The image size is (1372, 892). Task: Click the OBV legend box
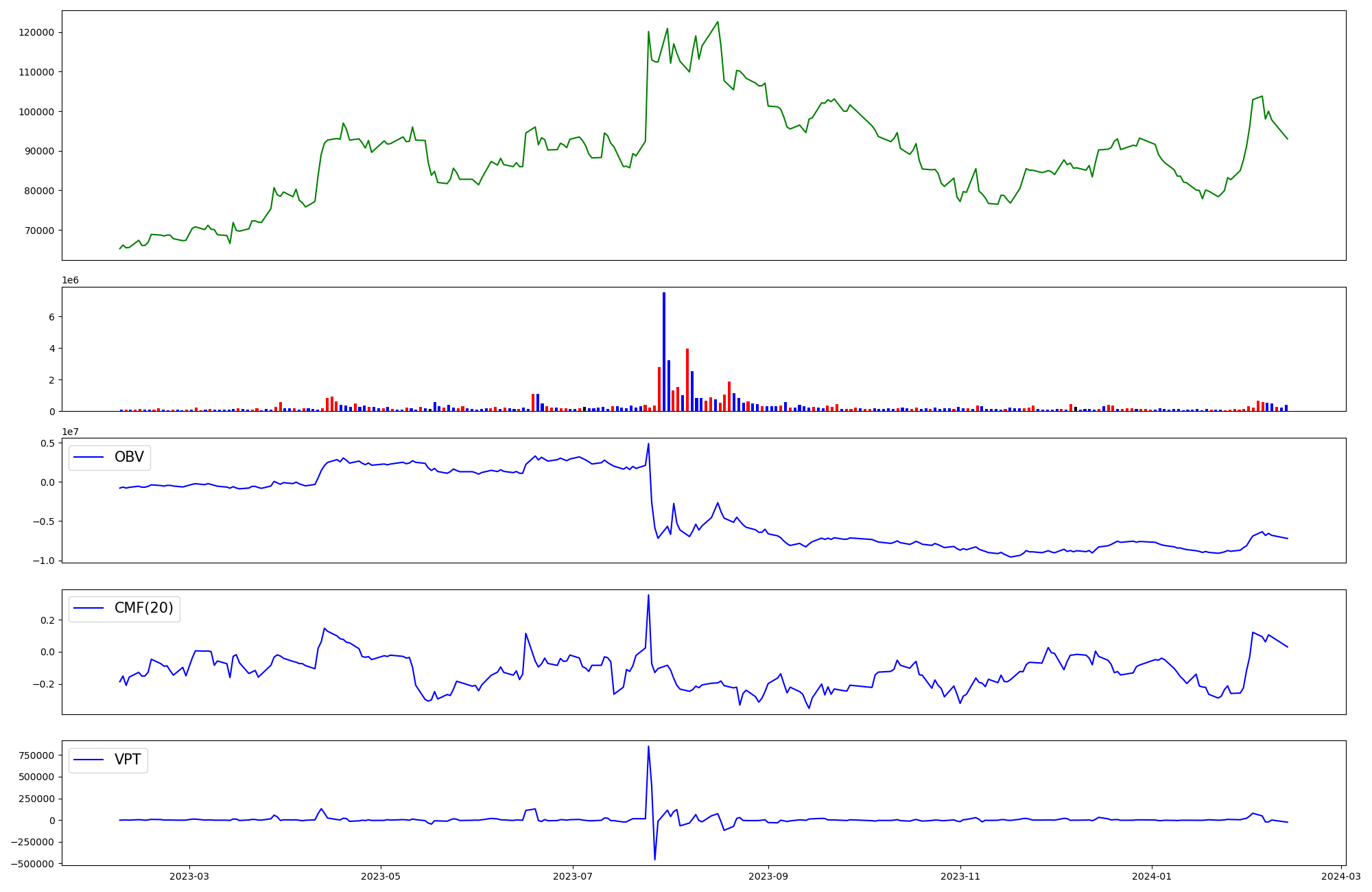click(x=110, y=458)
